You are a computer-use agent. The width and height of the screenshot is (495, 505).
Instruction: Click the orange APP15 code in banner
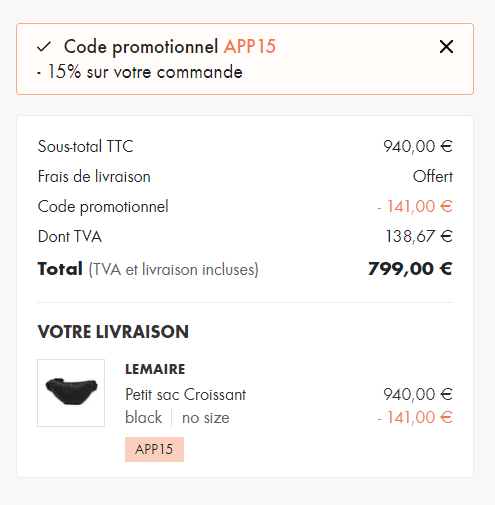click(250, 46)
